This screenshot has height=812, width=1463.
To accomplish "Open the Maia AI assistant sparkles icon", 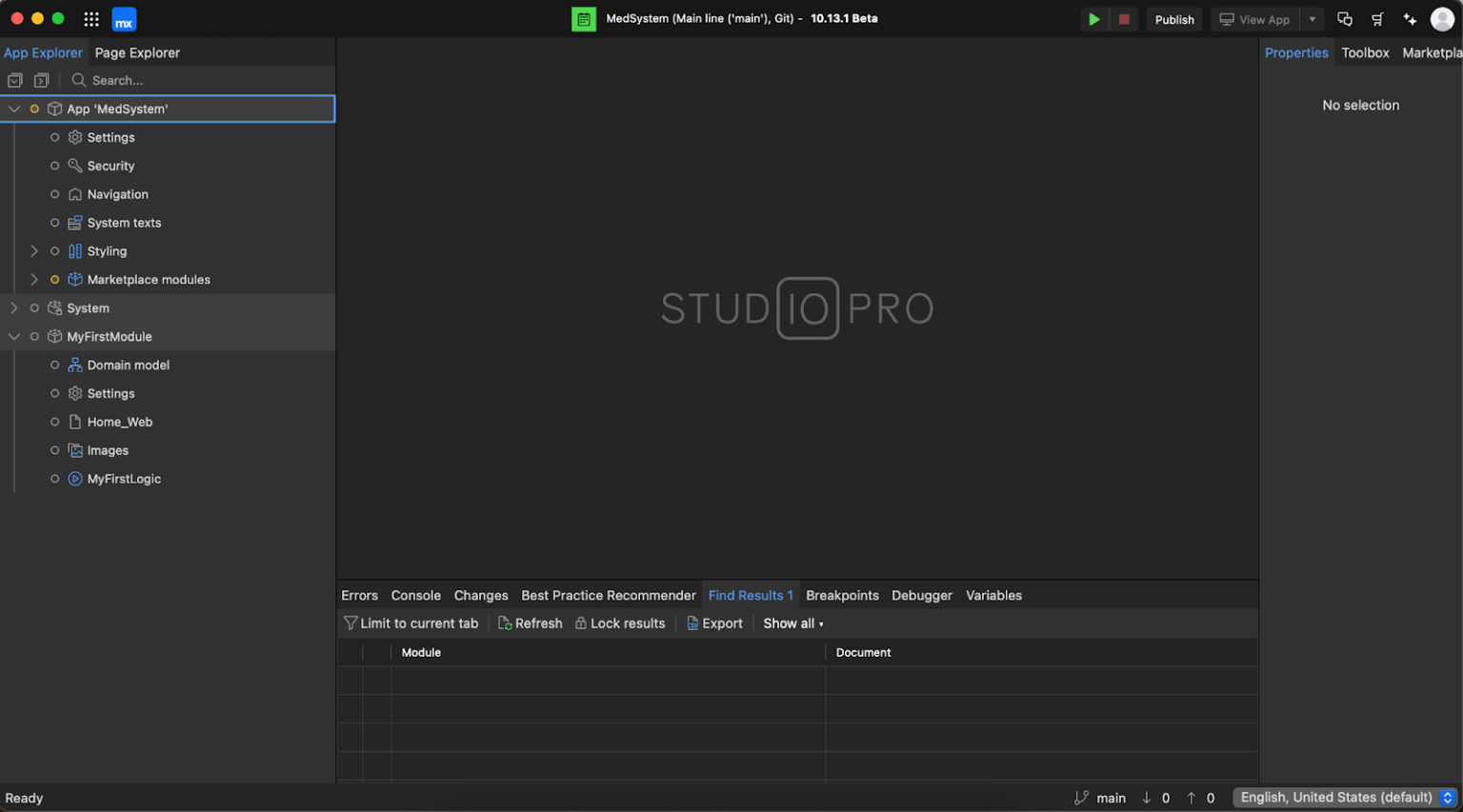I will (1410, 18).
